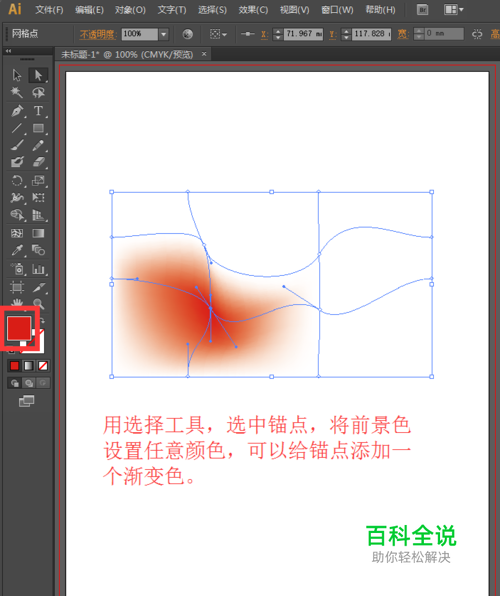Open the arrange documents dropdown
Image resolution: width=500 pixels, height=596 pixels.
pos(454,10)
